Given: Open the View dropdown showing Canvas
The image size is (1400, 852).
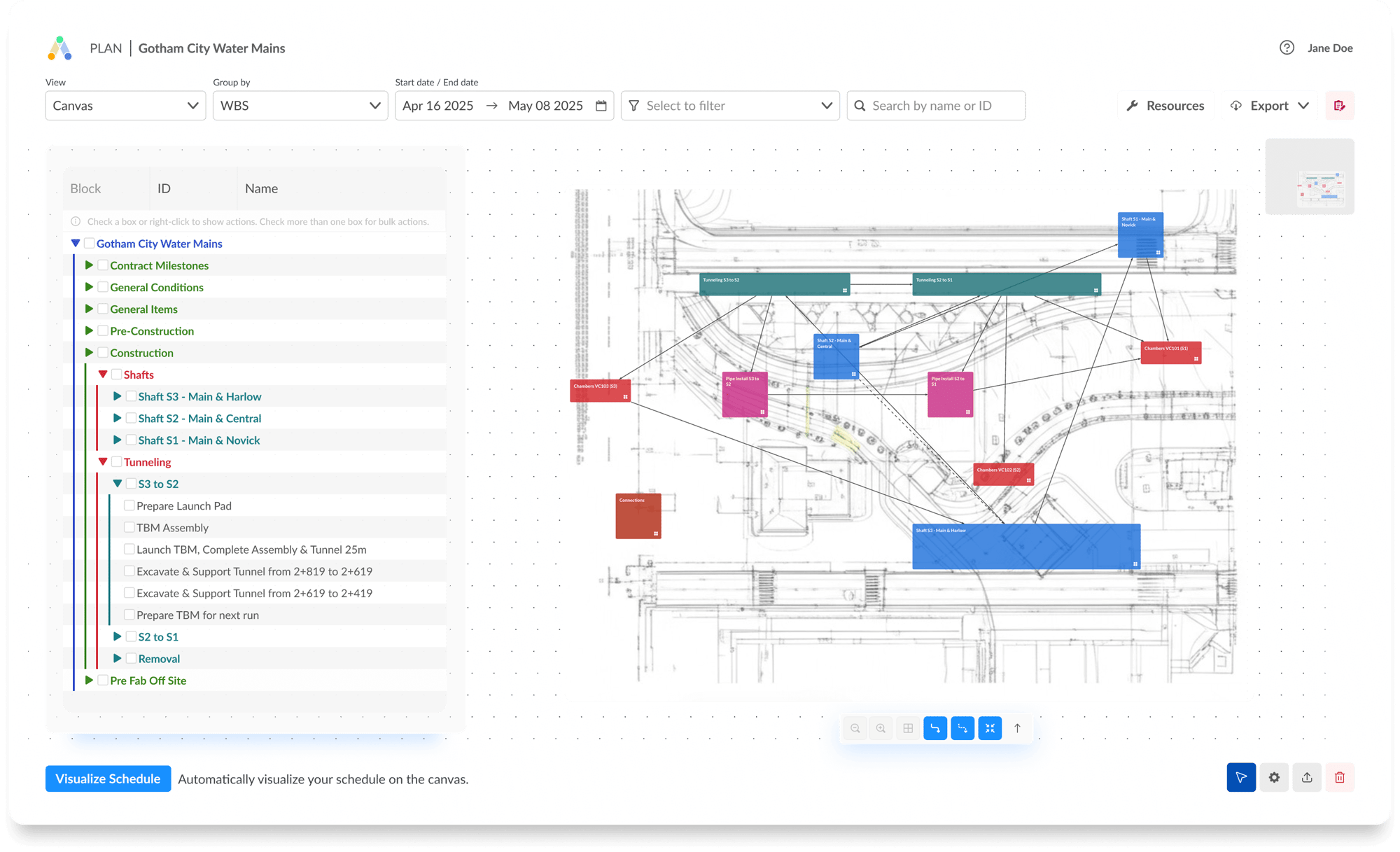Looking at the screenshot, I should click(125, 105).
